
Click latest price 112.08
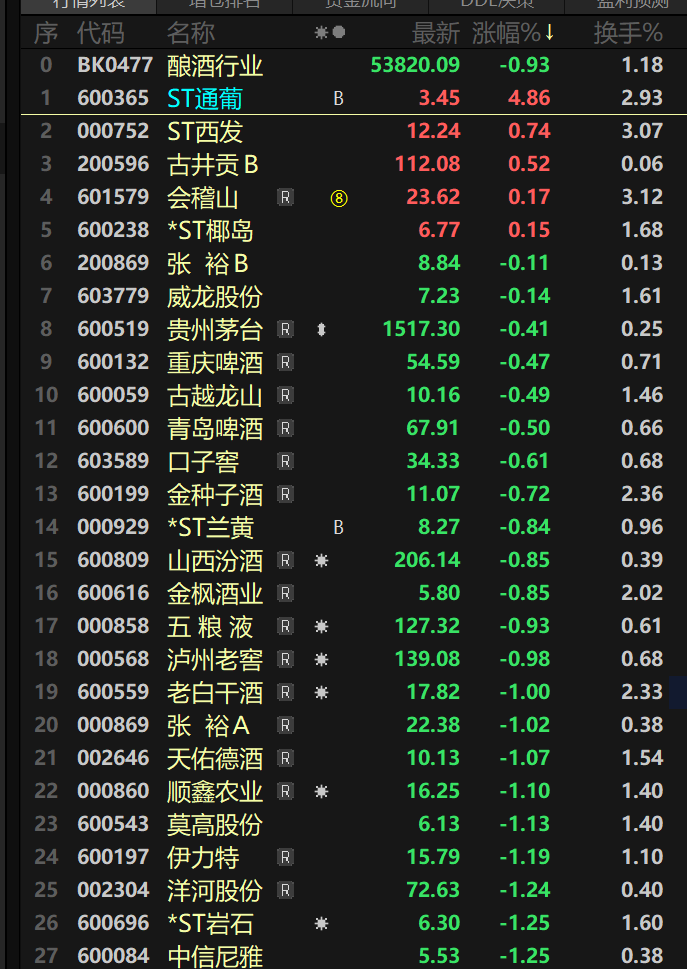point(428,164)
